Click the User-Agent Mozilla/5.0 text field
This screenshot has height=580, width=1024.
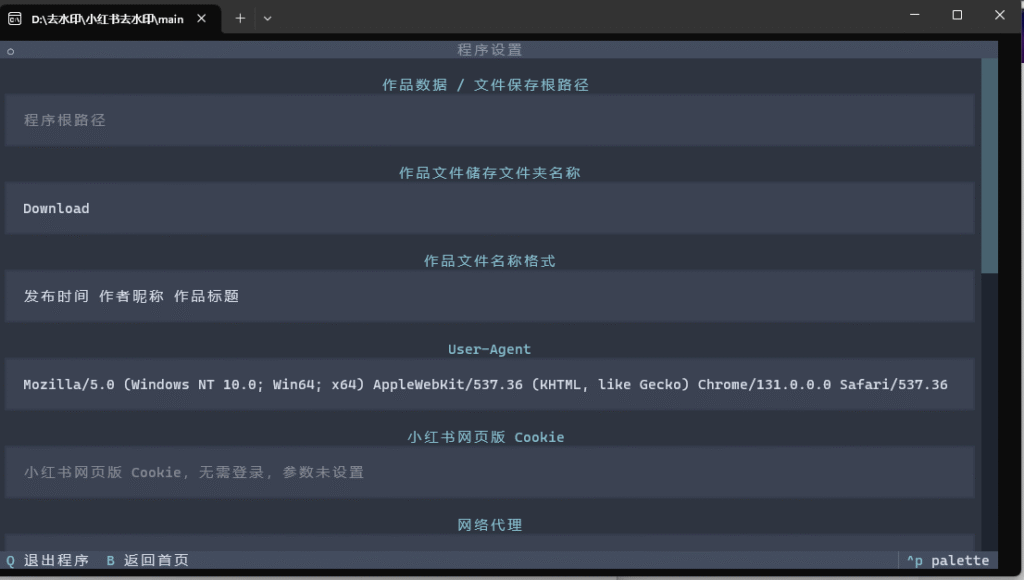[x=489, y=384]
